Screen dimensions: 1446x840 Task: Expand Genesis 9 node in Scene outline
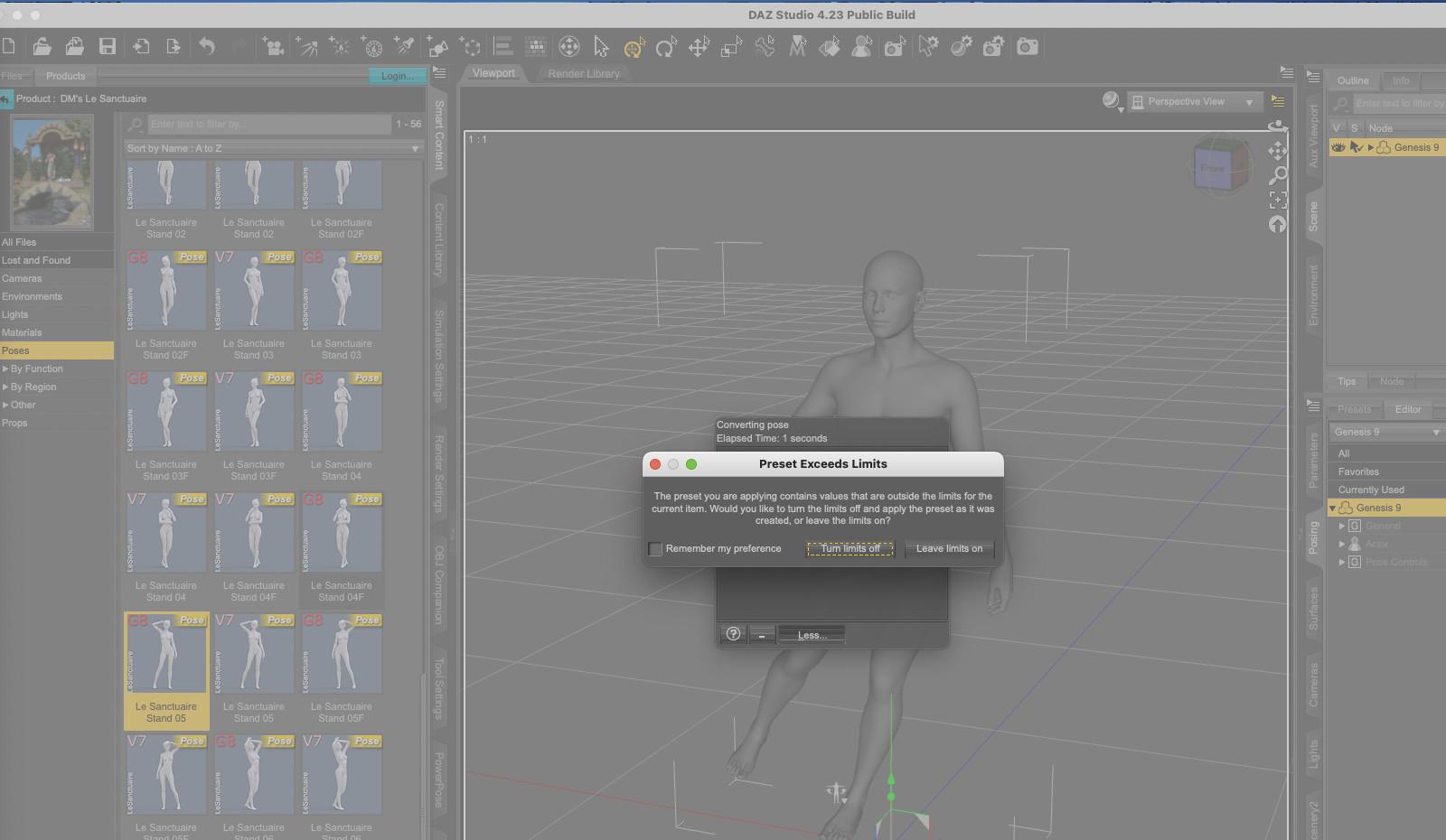pyautogui.click(x=1370, y=147)
